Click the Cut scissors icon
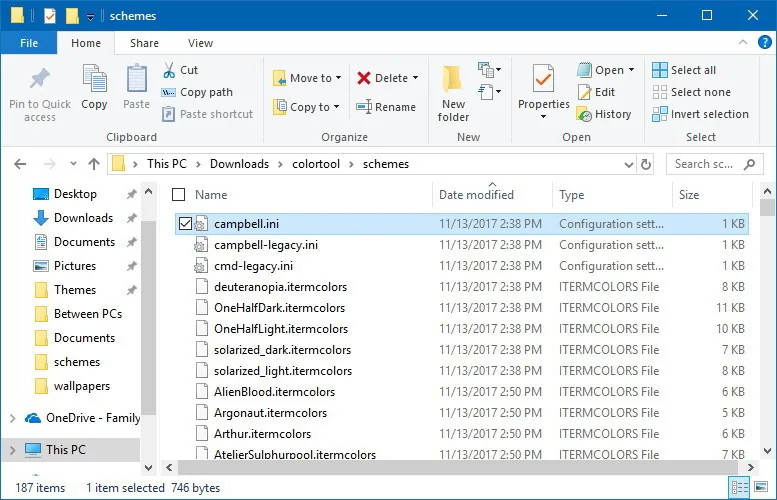Screen dimensions: 777x500 [169, 70]
